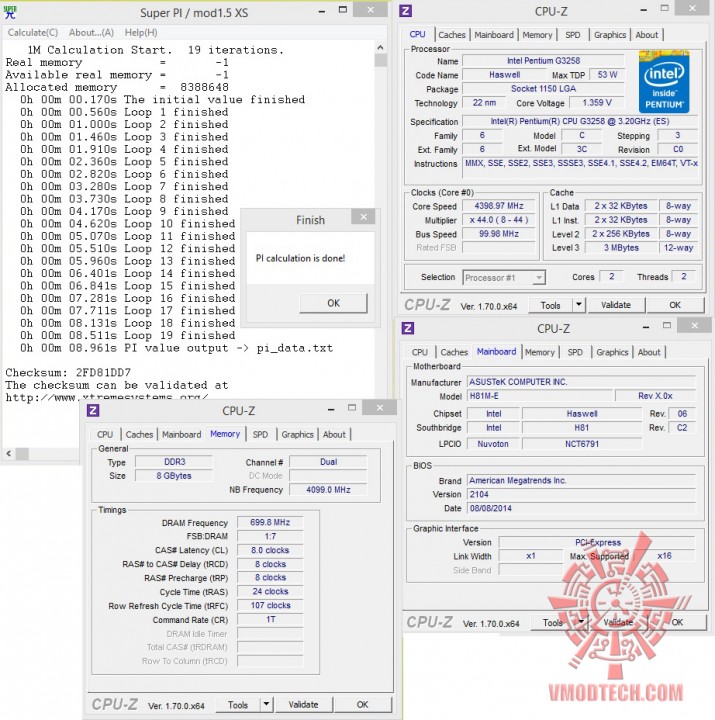Select CPU tab in the Memory window

(105, 434)
